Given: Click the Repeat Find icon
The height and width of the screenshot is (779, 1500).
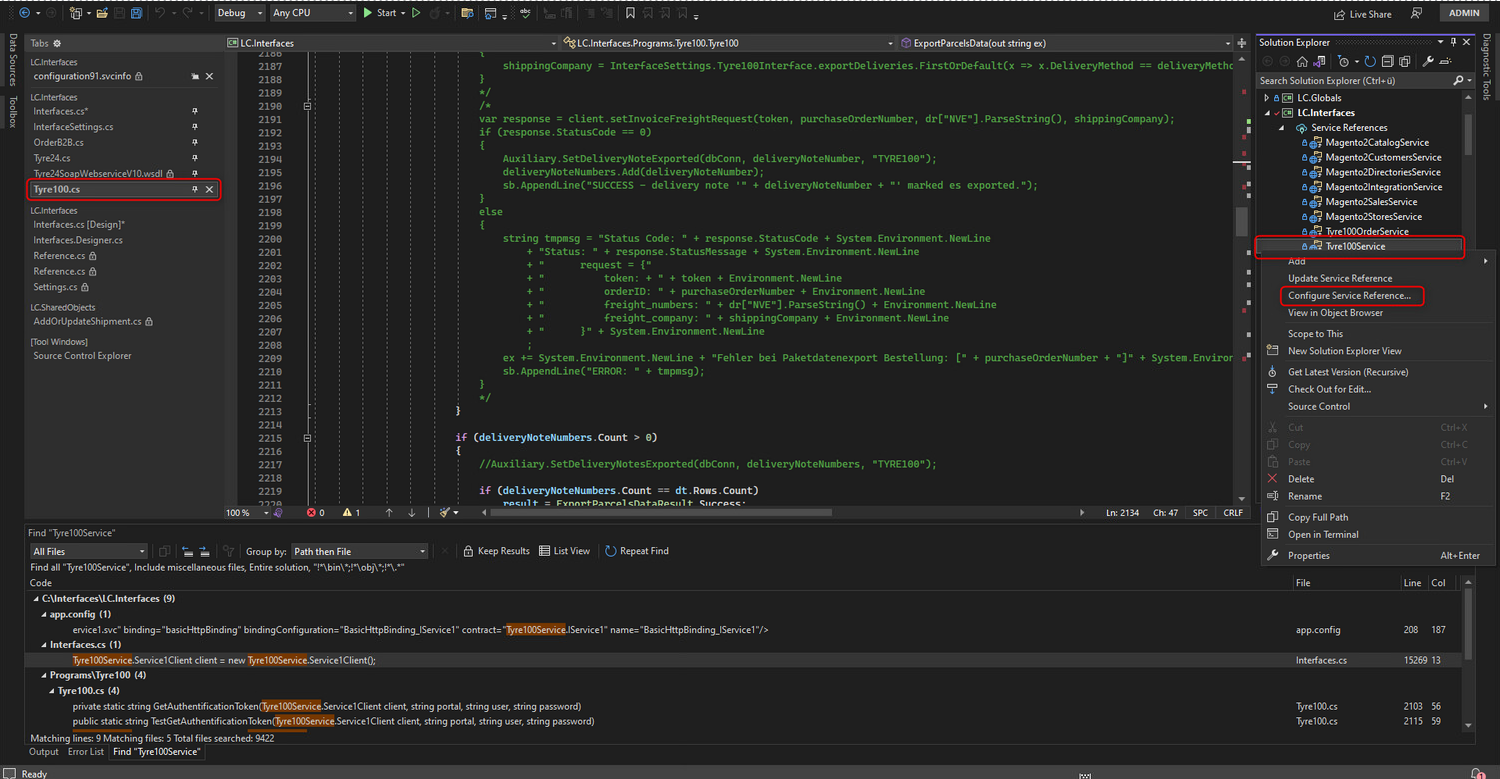Looking at the screenshot, I should pyautogui.click(x=610, y=551).
